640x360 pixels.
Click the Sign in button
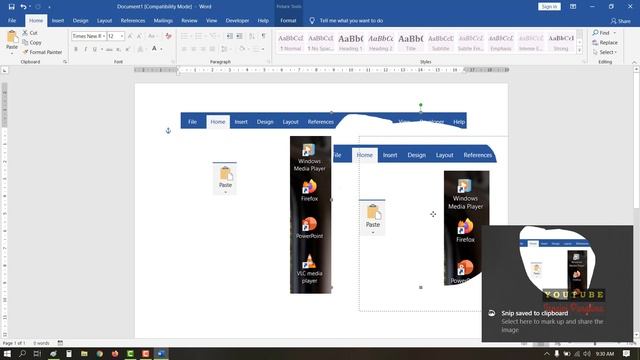[x=549, y=7]
